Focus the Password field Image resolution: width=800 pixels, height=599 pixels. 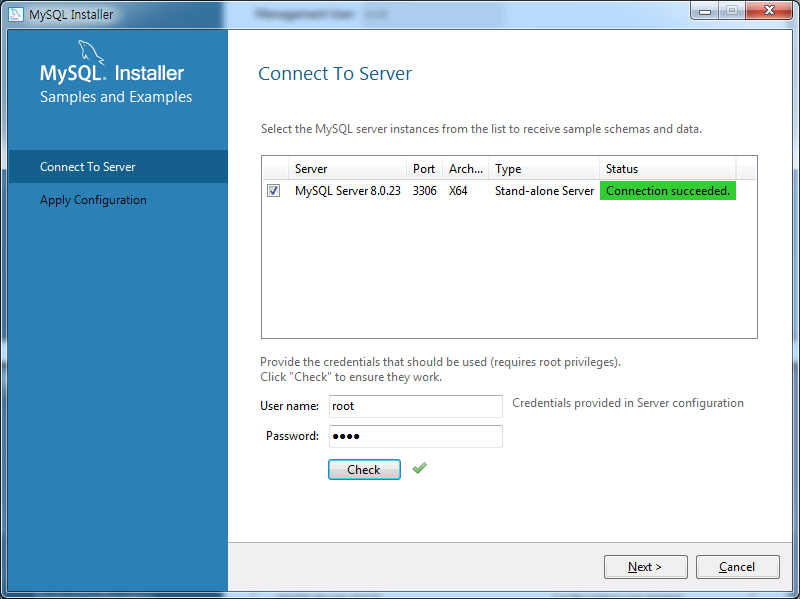point(415,436)
